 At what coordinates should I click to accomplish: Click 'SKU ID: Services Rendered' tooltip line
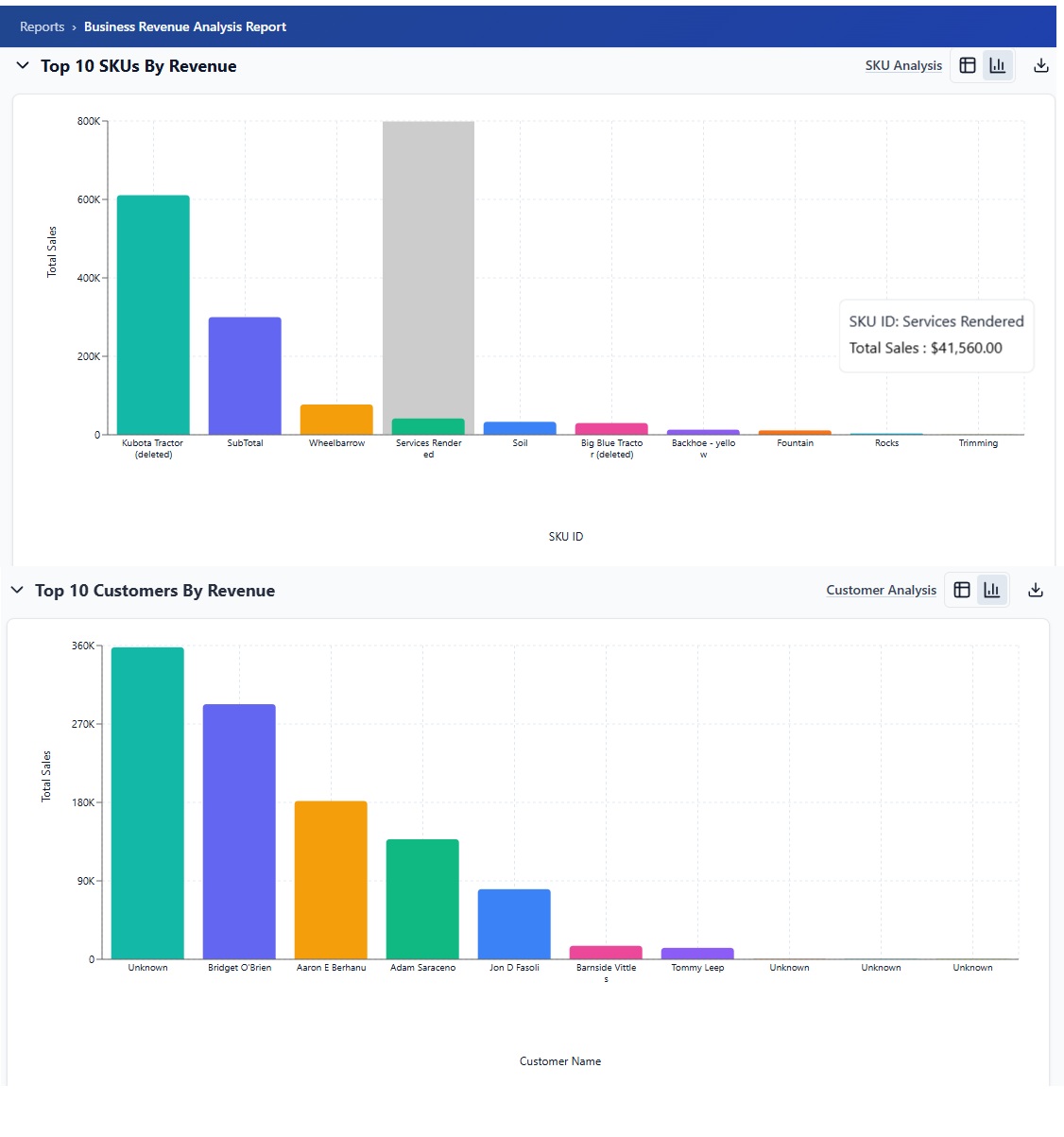pos(936,321)
